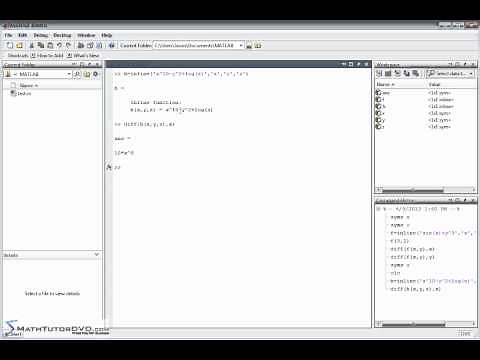Expand the MATLAB folder dropdown in Current Folder panel

pos(69,74)
